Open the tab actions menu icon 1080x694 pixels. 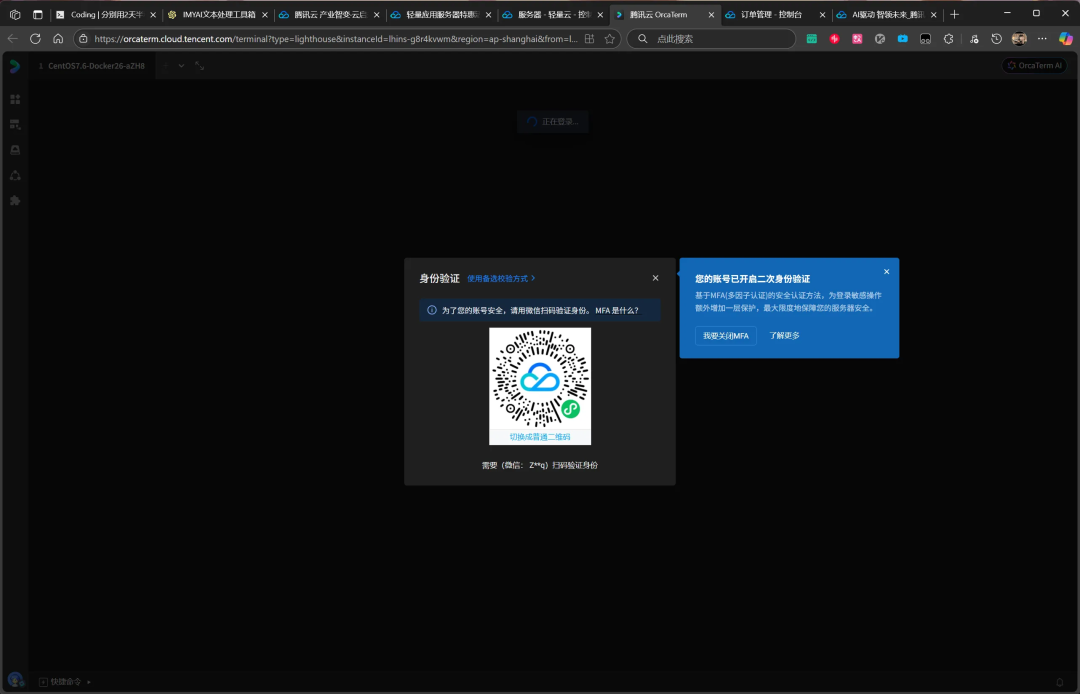point(38,14)
